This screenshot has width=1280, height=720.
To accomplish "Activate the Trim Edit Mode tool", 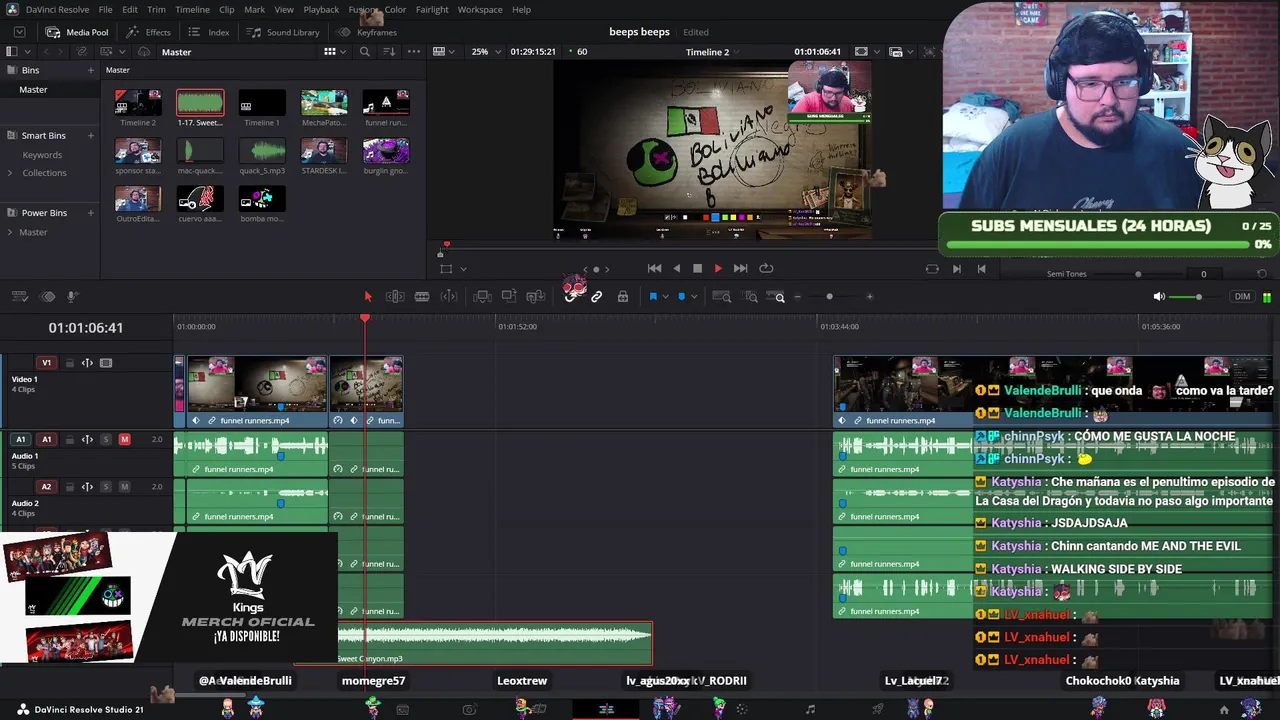I will point(395,297).
